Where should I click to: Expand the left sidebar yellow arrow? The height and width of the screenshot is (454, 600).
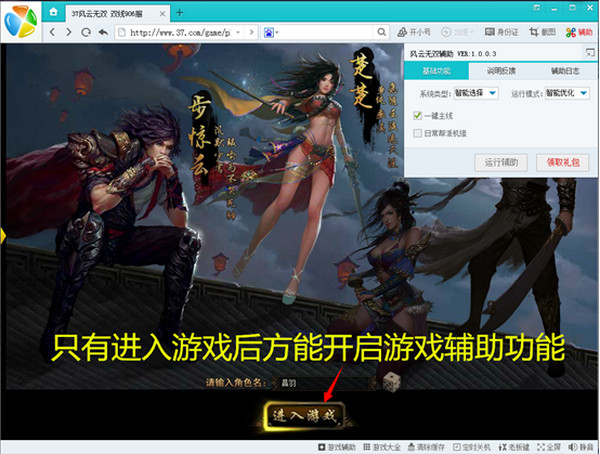3,236
